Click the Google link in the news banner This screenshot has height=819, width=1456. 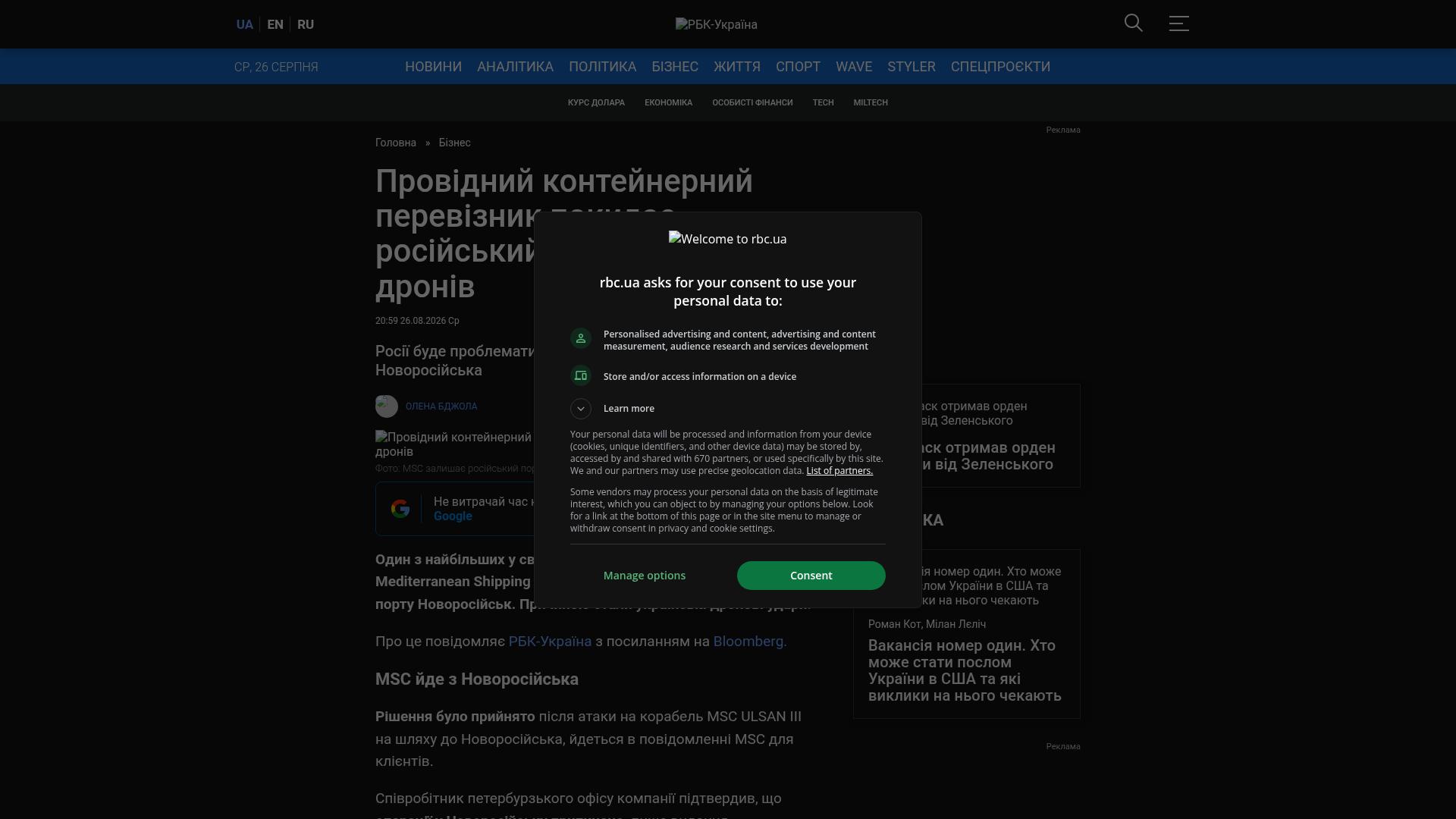click(453, 516)
